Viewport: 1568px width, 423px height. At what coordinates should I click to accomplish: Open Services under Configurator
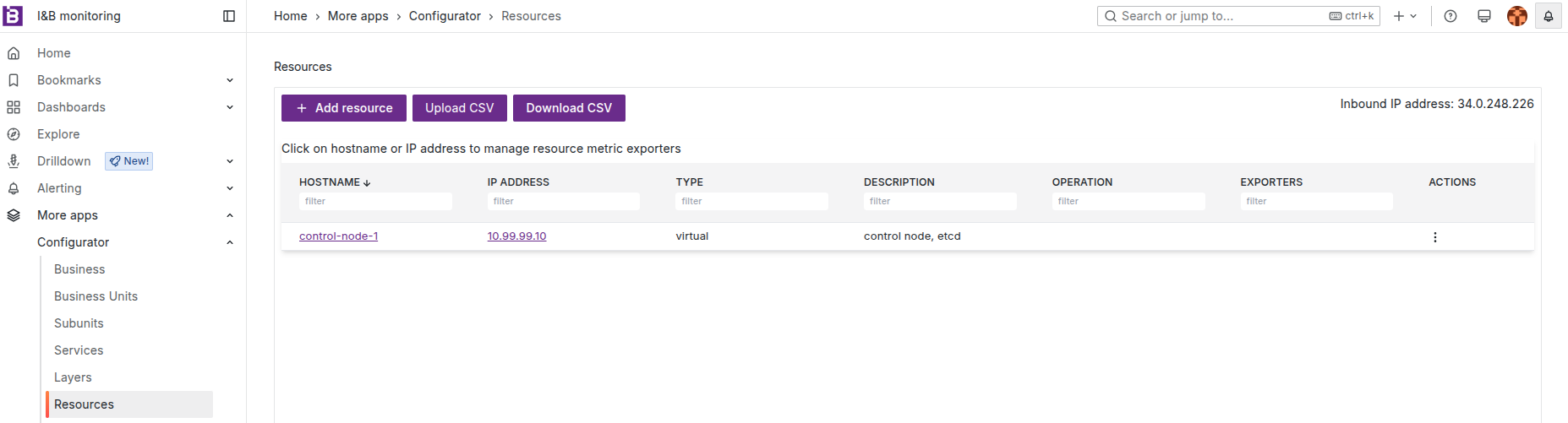pos(79,350)
